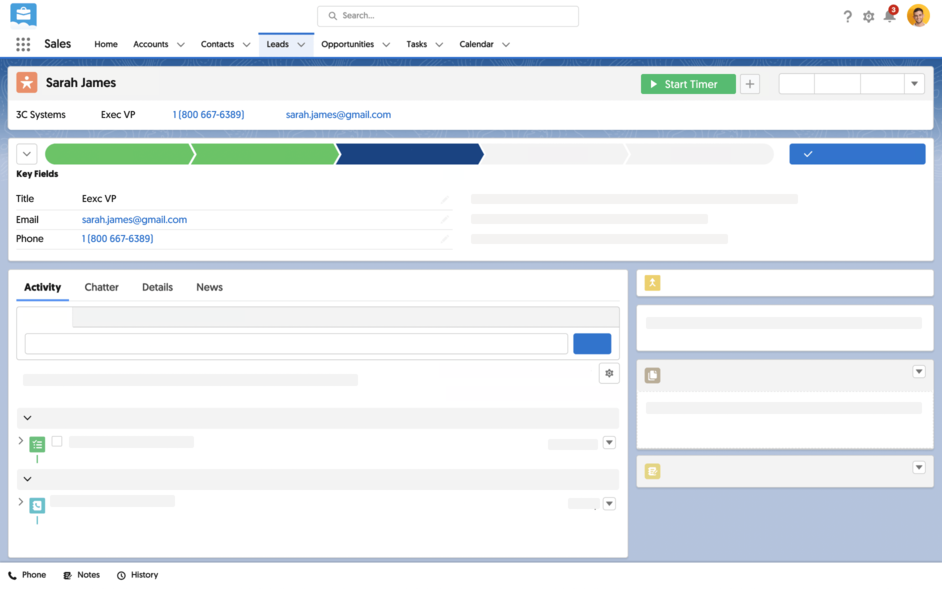The image size is (942, 589).
Task: Open Setup using the gear icon
Action: (868, 16)
